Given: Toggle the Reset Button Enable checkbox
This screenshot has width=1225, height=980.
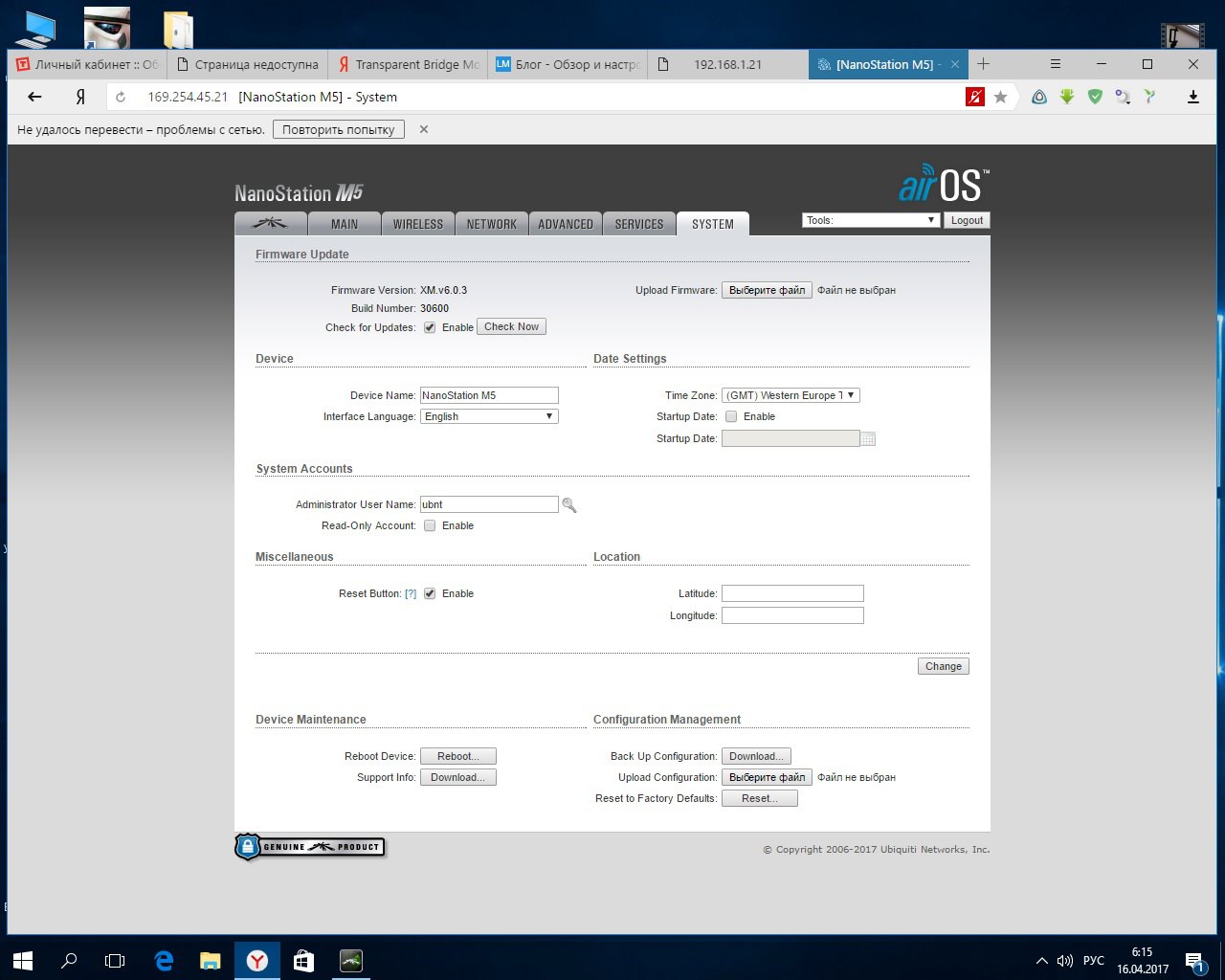Looking at the screenshot, I should tap(430, 593).
